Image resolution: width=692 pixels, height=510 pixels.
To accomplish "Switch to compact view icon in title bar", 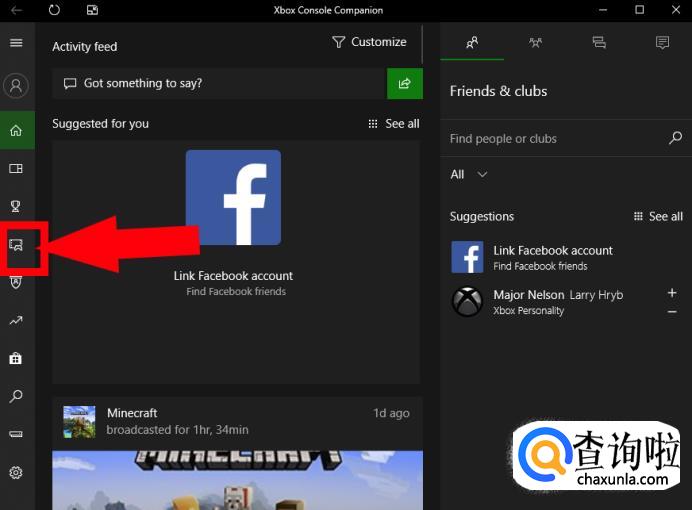I will point(92,10).
